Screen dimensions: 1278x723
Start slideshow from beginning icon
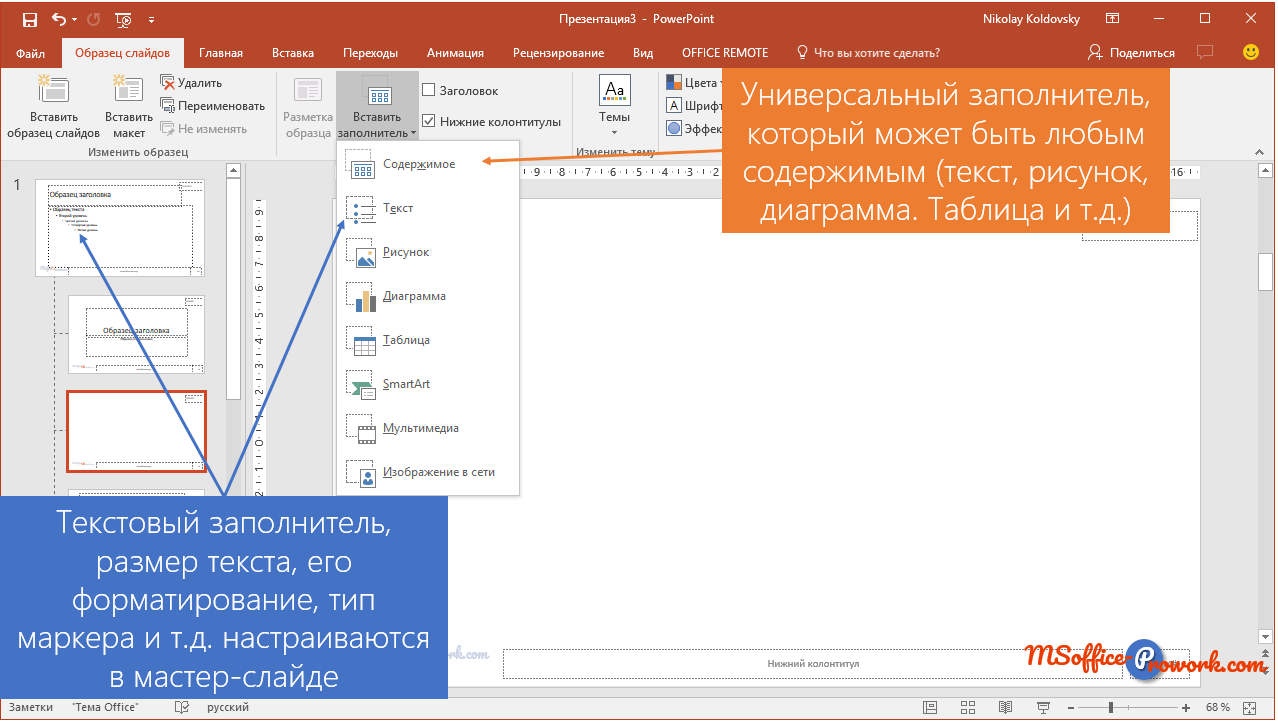tap(124, 19)
